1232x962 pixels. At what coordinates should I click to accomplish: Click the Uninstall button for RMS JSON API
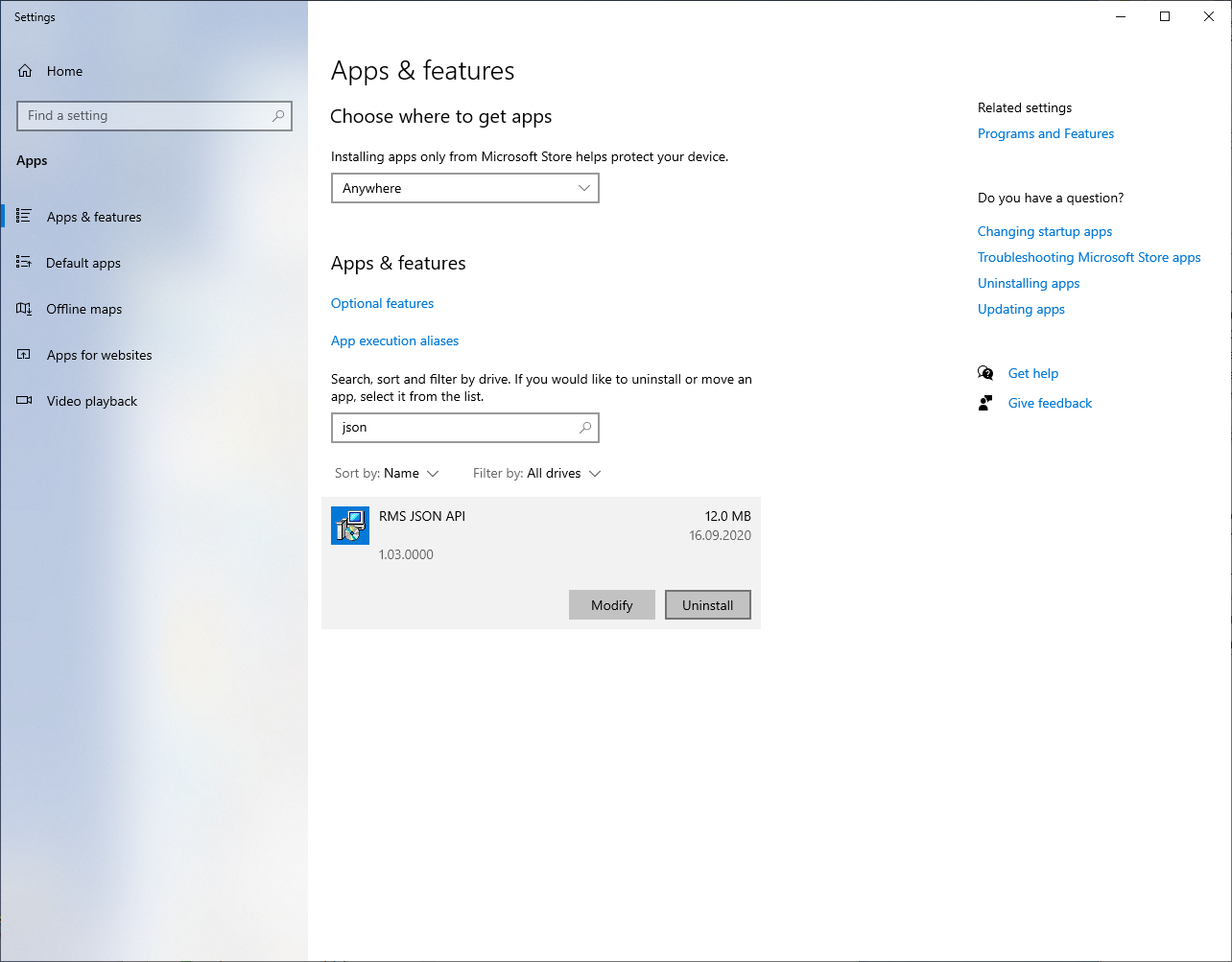point(708,605)
